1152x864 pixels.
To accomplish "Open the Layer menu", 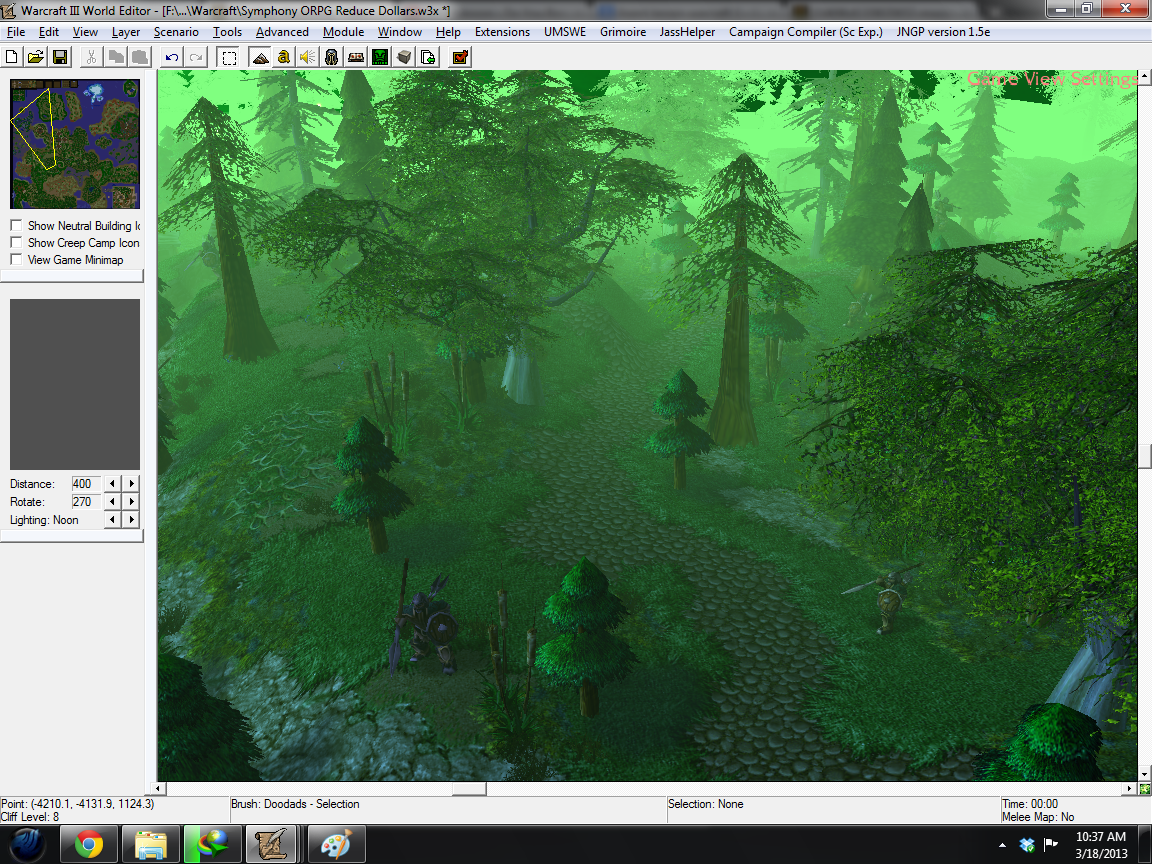I will coord(126,32).
